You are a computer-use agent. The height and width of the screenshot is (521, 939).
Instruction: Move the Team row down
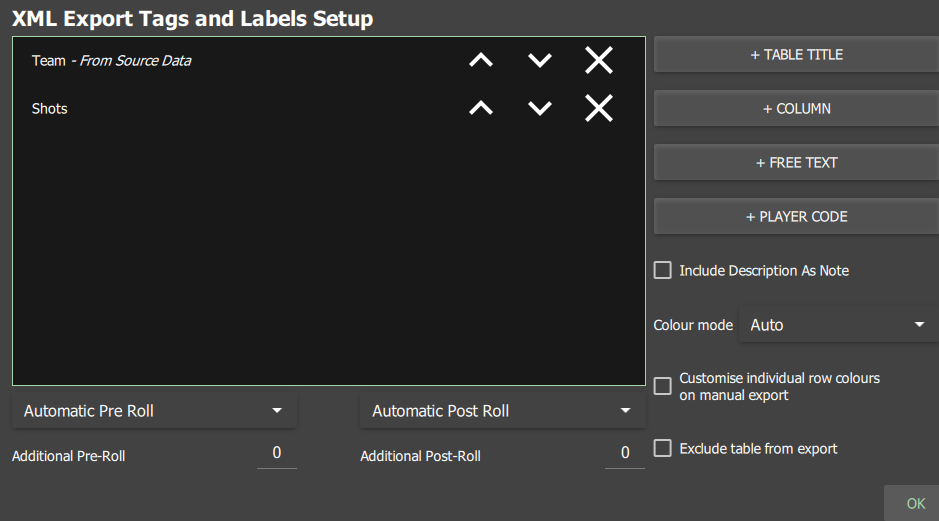pyautogui.click(x=540, y=60)
